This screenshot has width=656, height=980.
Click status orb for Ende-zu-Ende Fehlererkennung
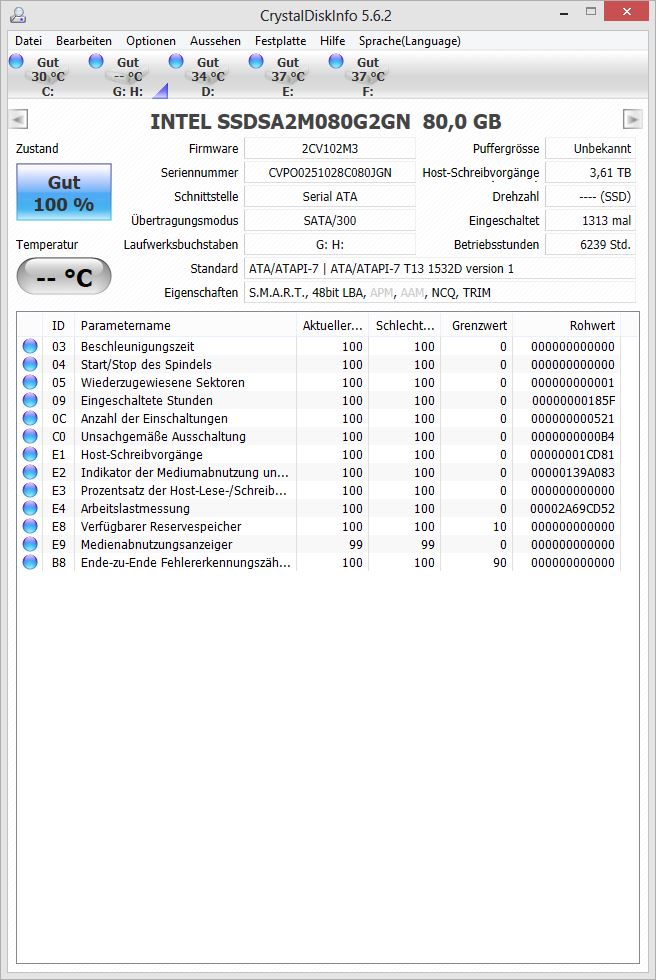pos(30,562)
